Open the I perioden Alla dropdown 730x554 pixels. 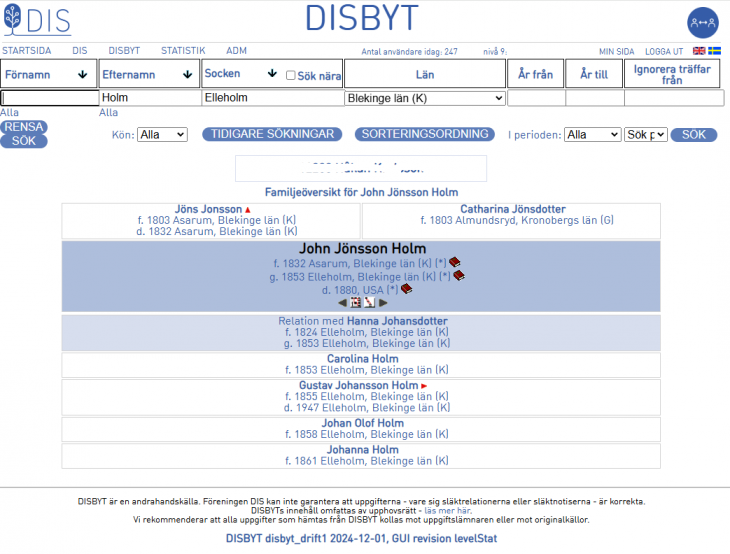[592, 135]
